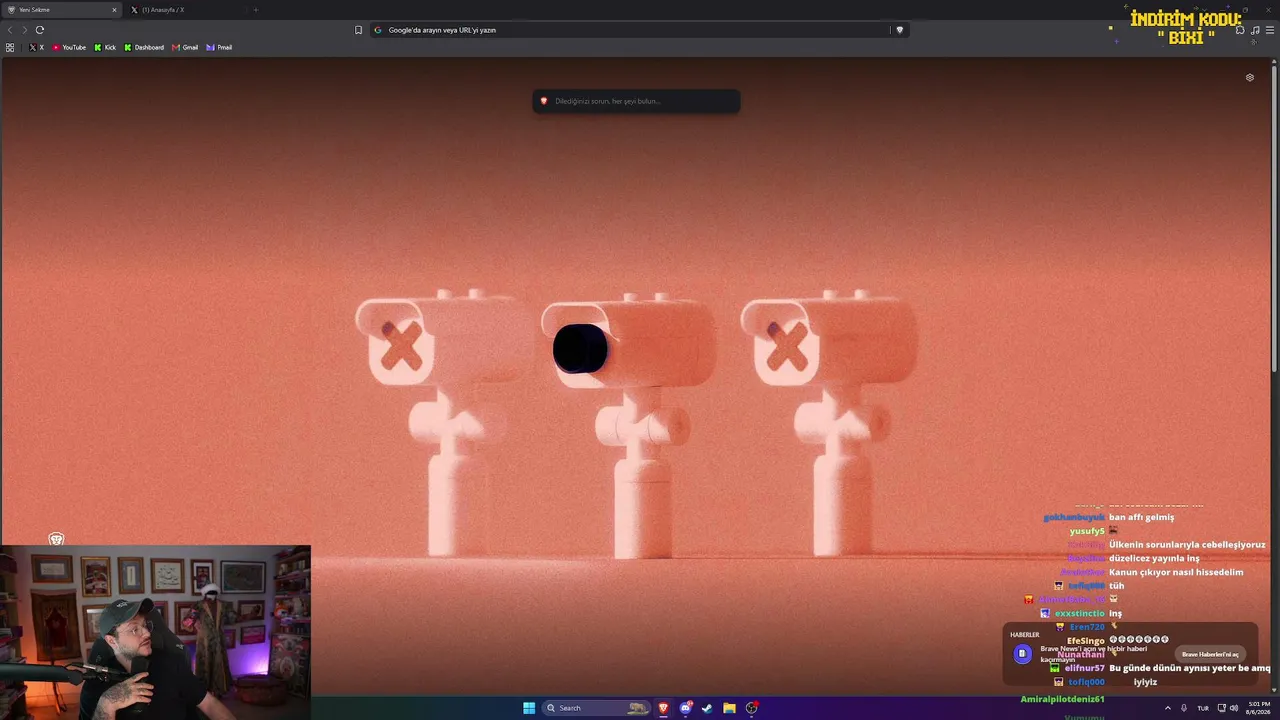Open the network icon in system tray
Viewport: 1280px width, 720px height.
pyautogui.click(x=1221, y=708)
